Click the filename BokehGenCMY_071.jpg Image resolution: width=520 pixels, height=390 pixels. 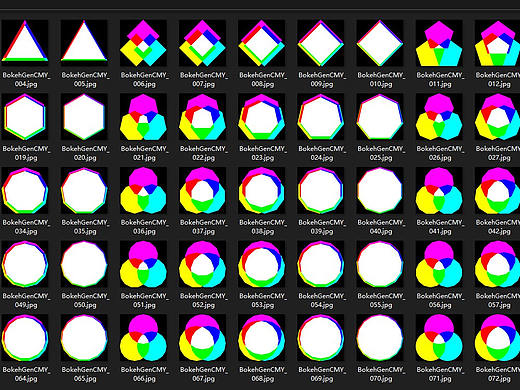(x=440, y=374)
